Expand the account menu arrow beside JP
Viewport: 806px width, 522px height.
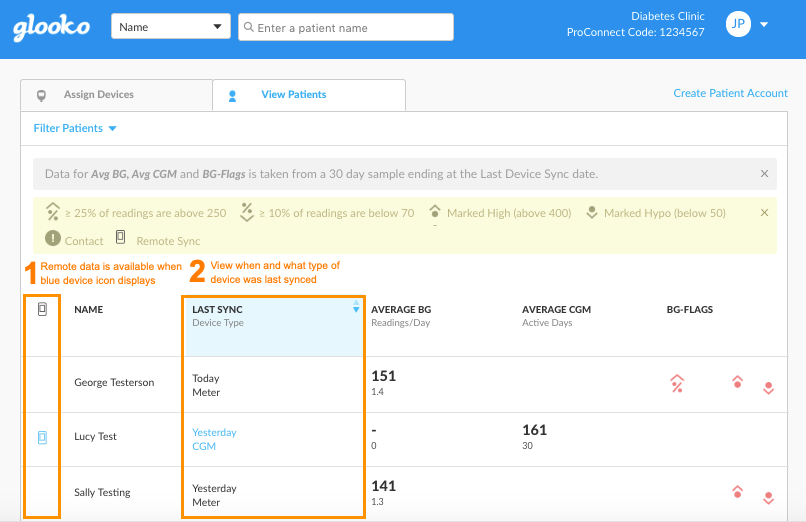764,25
